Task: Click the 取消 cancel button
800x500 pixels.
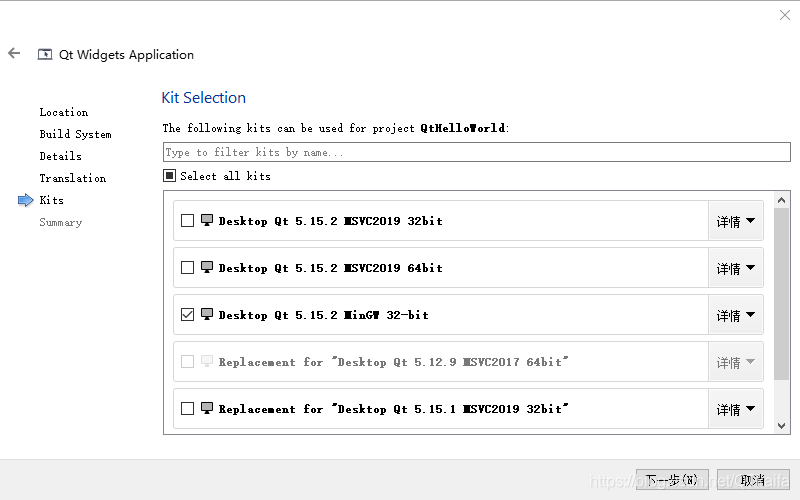Action: point(753,480)
